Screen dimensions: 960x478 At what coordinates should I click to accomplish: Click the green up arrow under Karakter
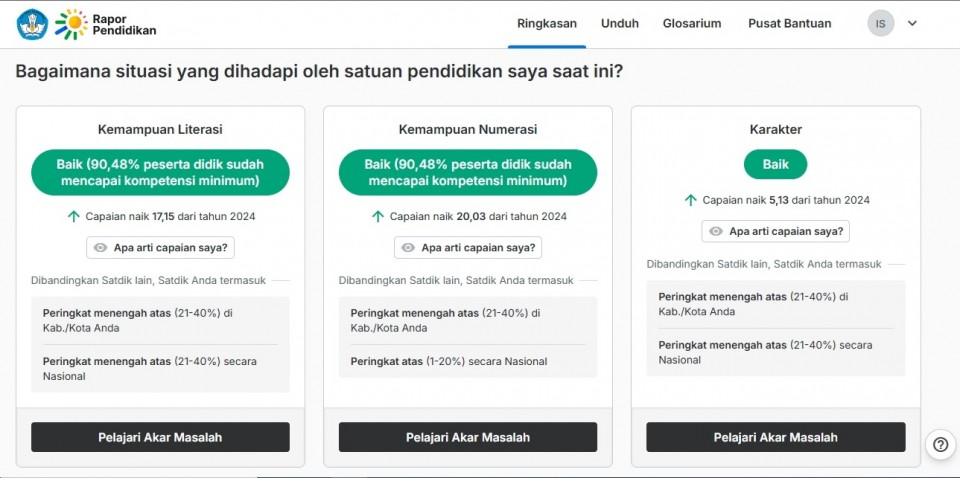point(690,200)
